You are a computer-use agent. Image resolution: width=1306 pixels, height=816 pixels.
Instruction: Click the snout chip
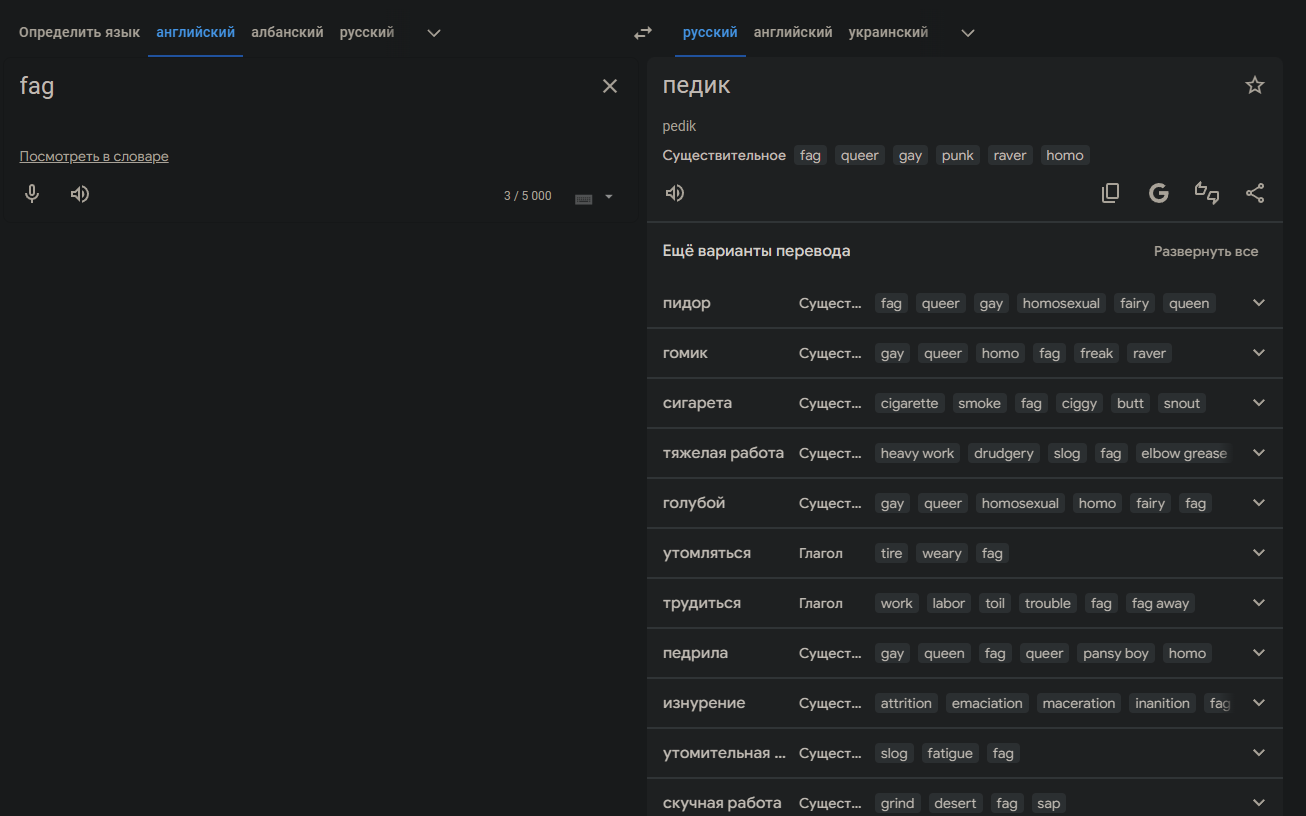1181,403
